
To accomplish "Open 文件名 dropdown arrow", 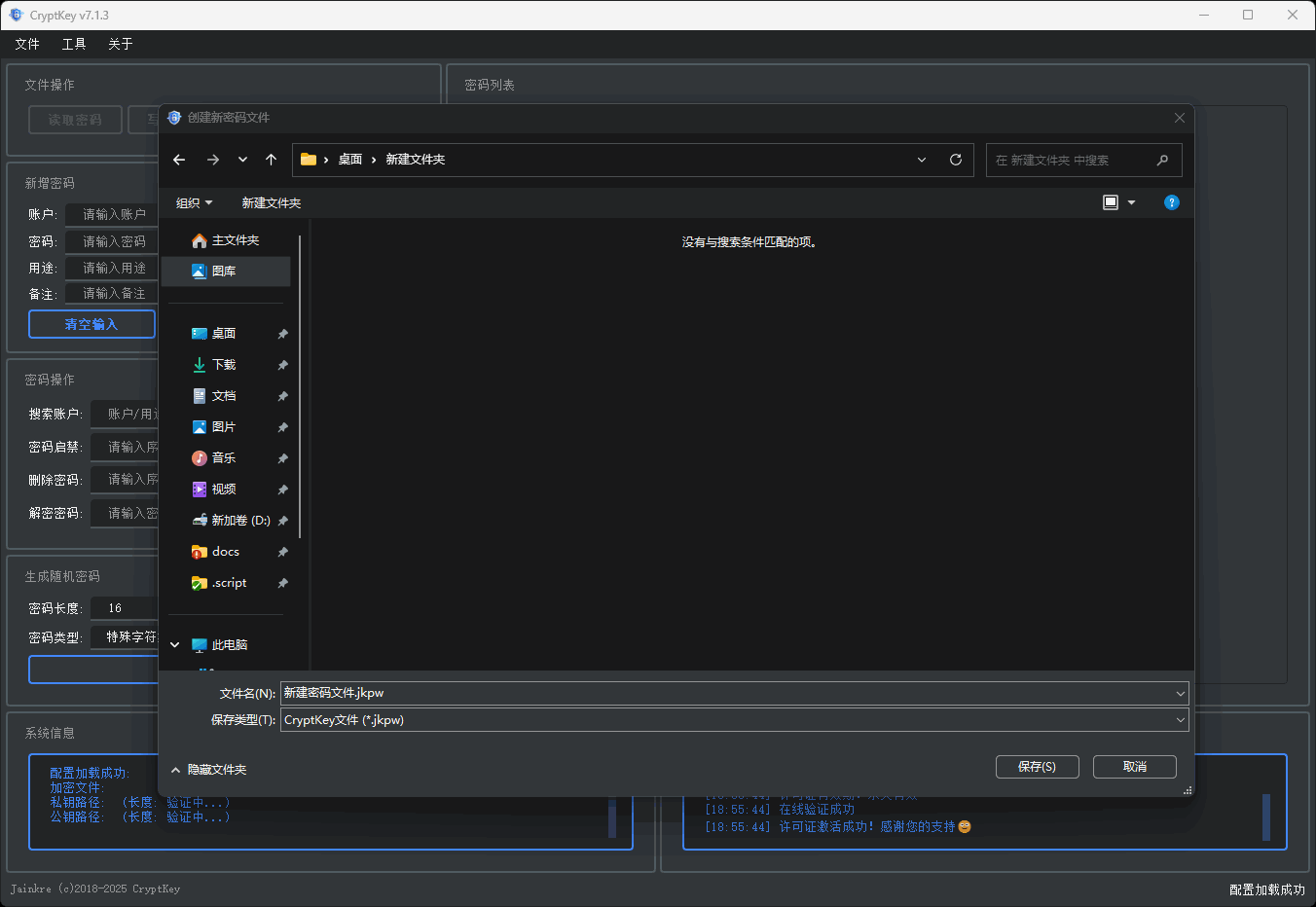I will (1181, 693).
